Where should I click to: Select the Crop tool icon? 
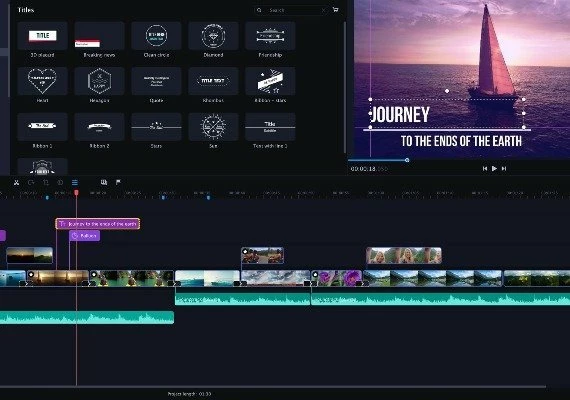tap(46, 183)
